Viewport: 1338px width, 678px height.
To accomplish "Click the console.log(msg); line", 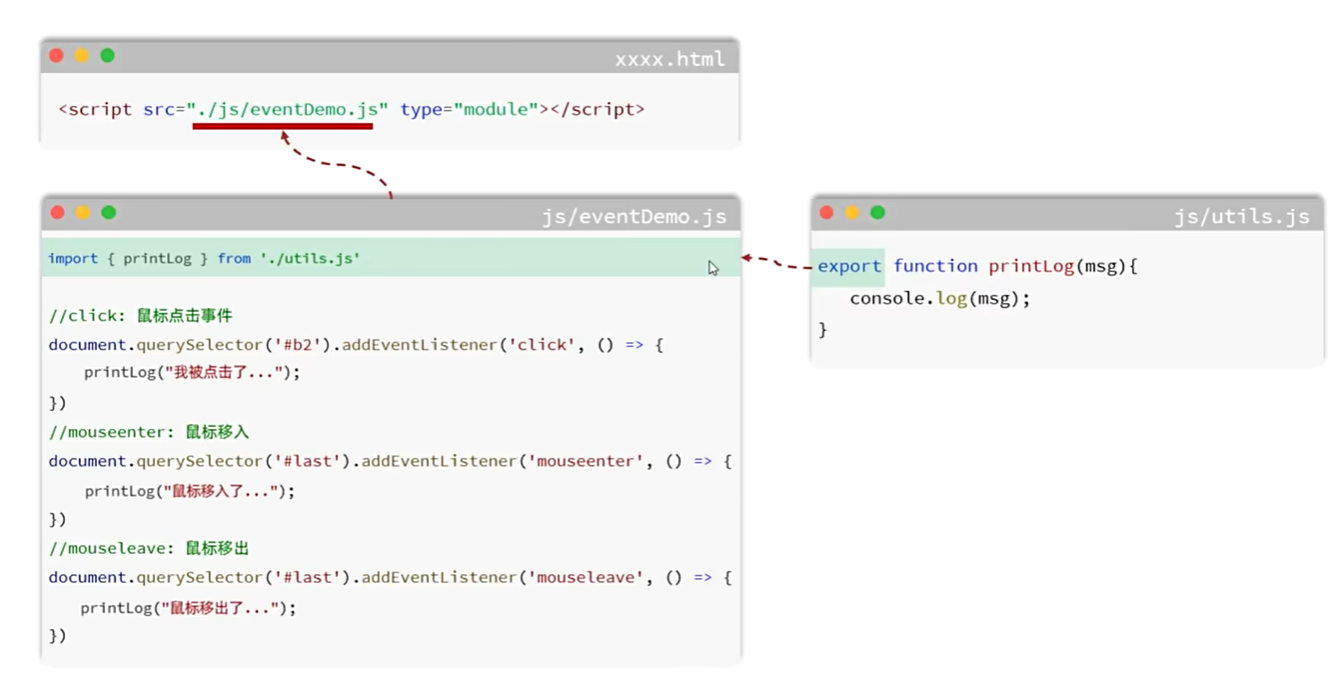I will click(x=940, y=298).
